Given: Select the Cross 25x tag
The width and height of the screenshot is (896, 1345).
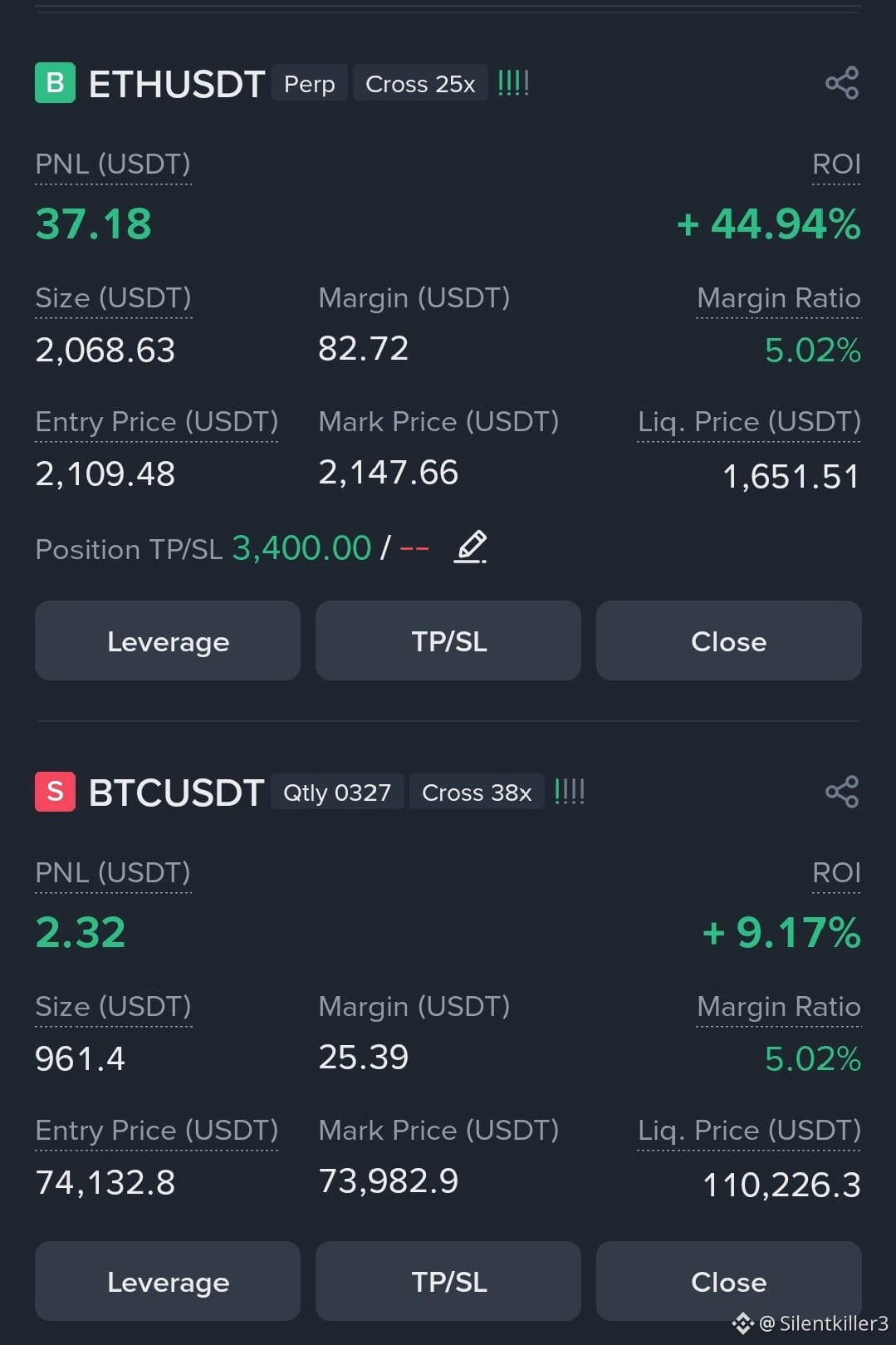Looking at the screenshot, I should tap(420, 83).
